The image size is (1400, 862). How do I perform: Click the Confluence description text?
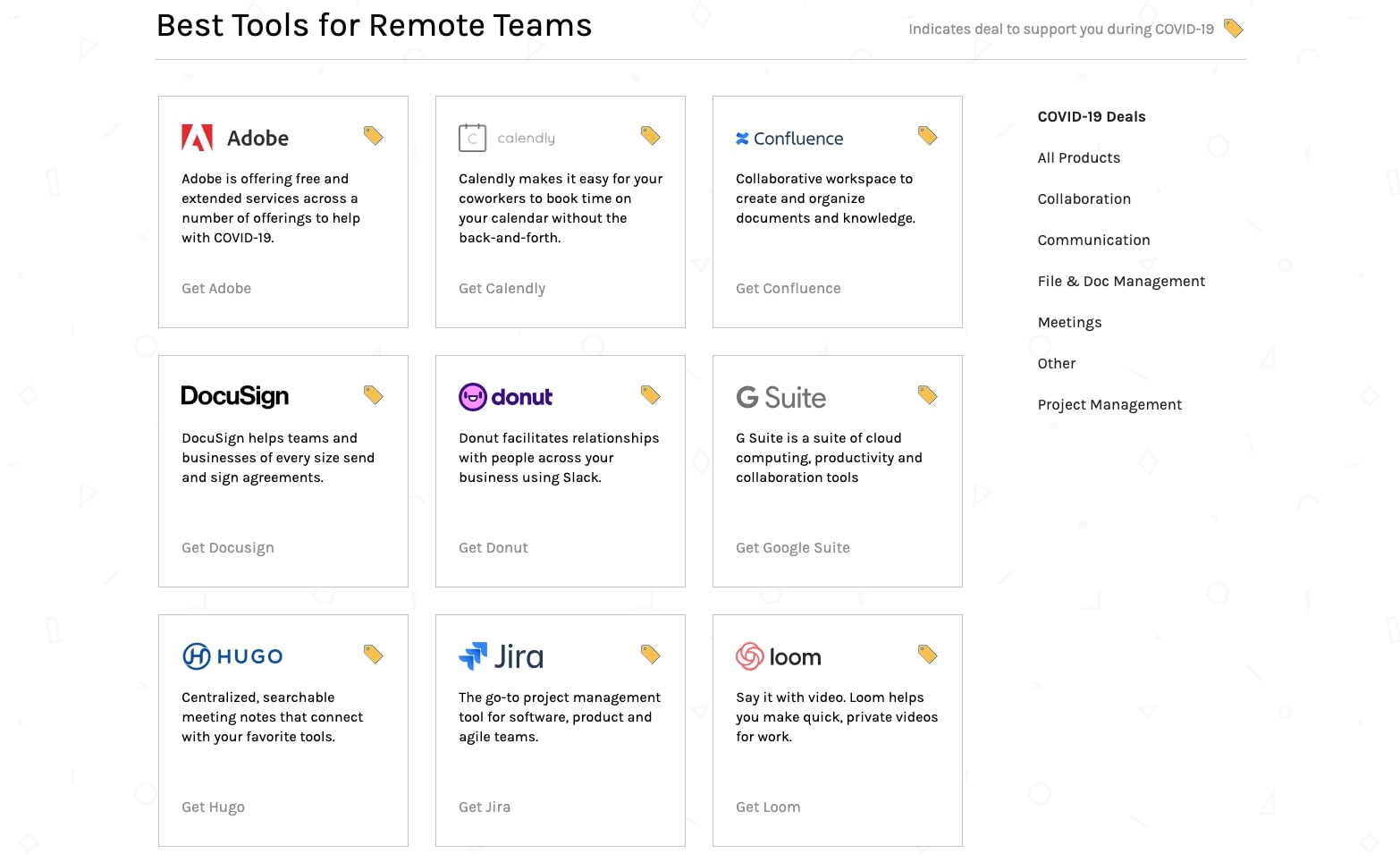(x=826, y=199)
